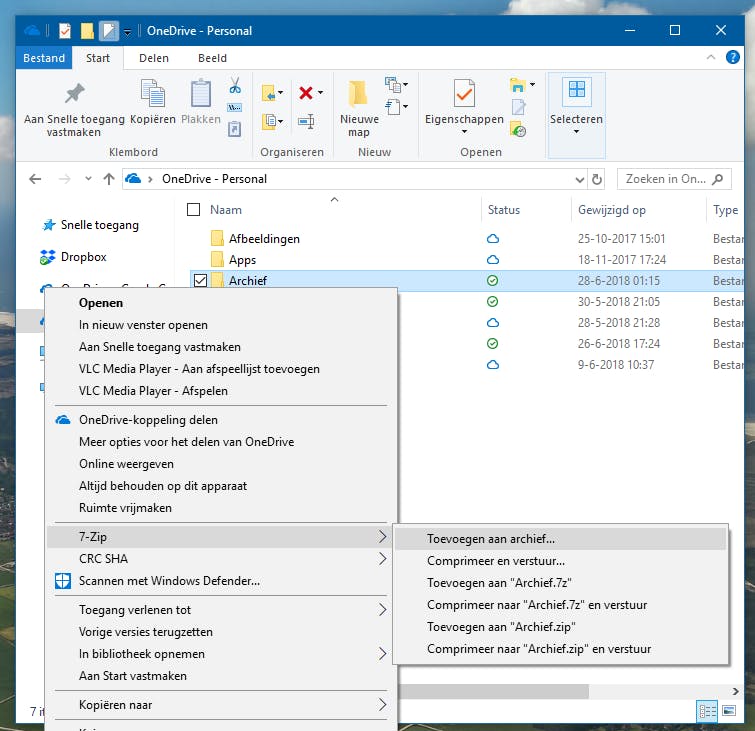Switch to the Delen ribbon tab
The image size is (755, 731).
(x=154, y=58)
